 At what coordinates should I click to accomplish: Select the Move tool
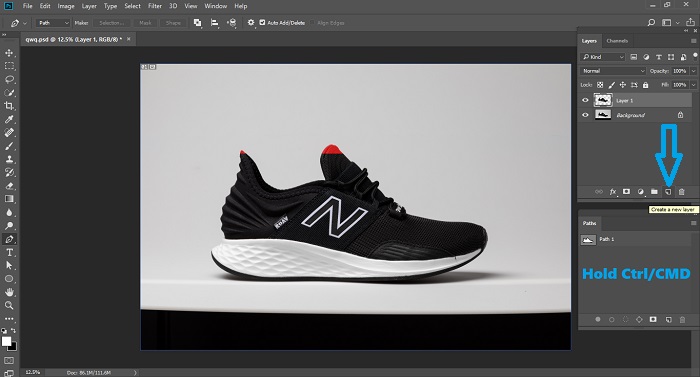point(9,53)
